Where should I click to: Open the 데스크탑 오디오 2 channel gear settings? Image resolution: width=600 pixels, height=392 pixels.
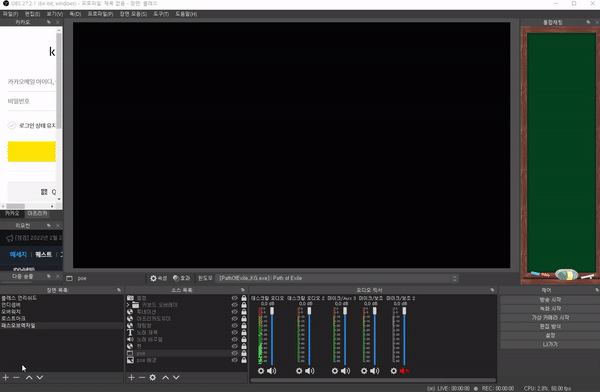(x=299, y=371)
